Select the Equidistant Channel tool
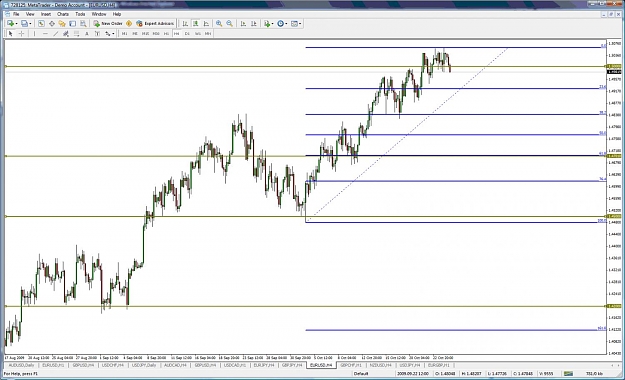625x380 pixels. coord(66,33)
